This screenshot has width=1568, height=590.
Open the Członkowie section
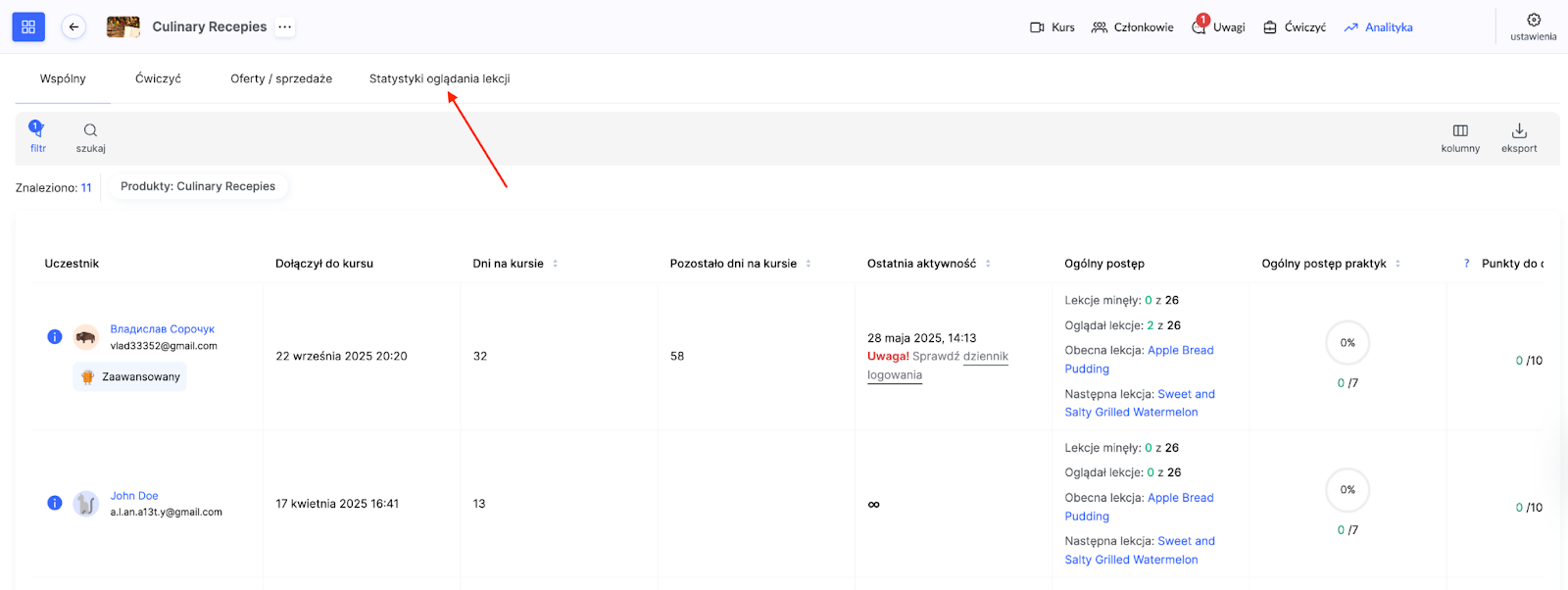pos(1132,27)
